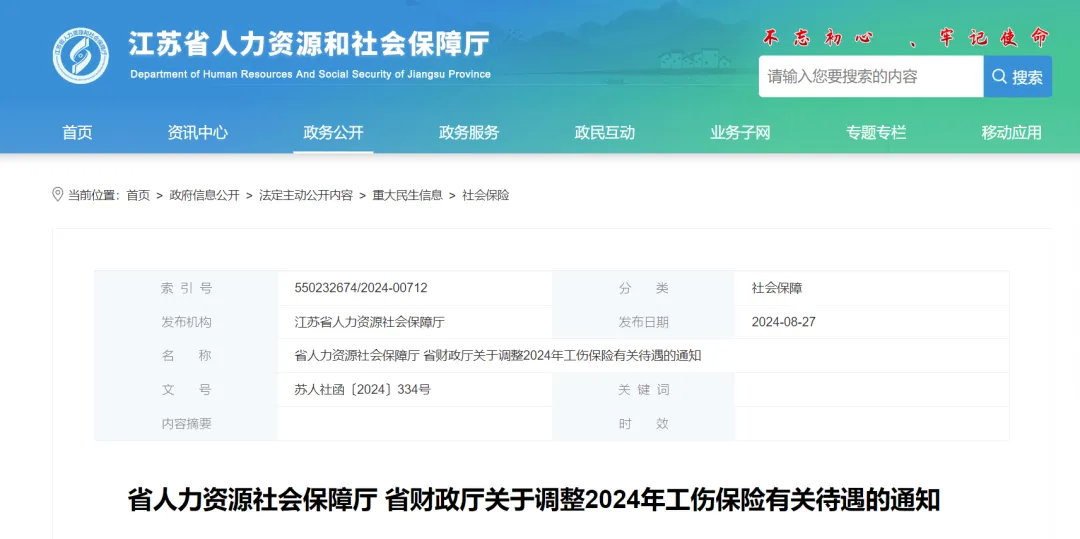Click the location pin icon in breadcrumb
This screenshot has width=1080, height=539.
(x=57, y=195)
